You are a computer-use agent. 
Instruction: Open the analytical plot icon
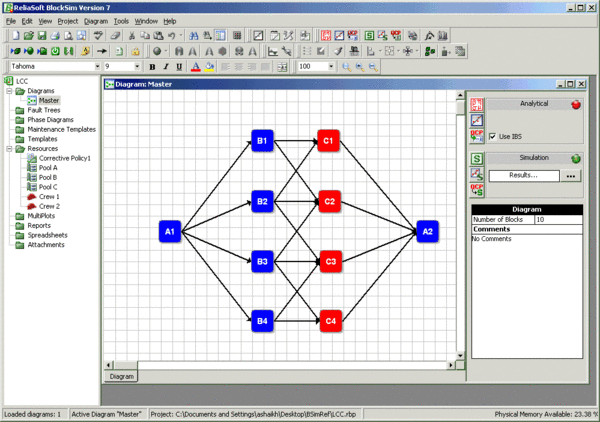pos(478,120)
